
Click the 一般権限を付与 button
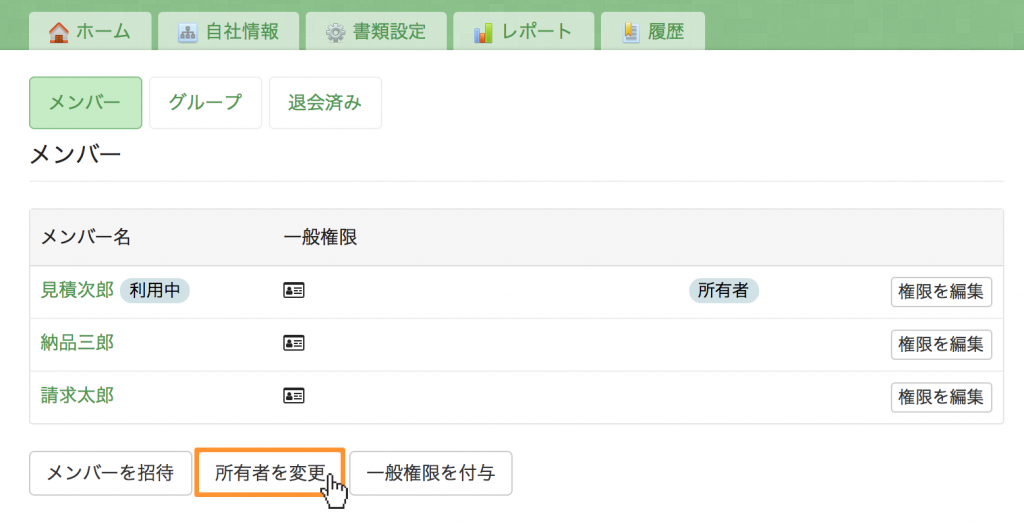(431, 473)
